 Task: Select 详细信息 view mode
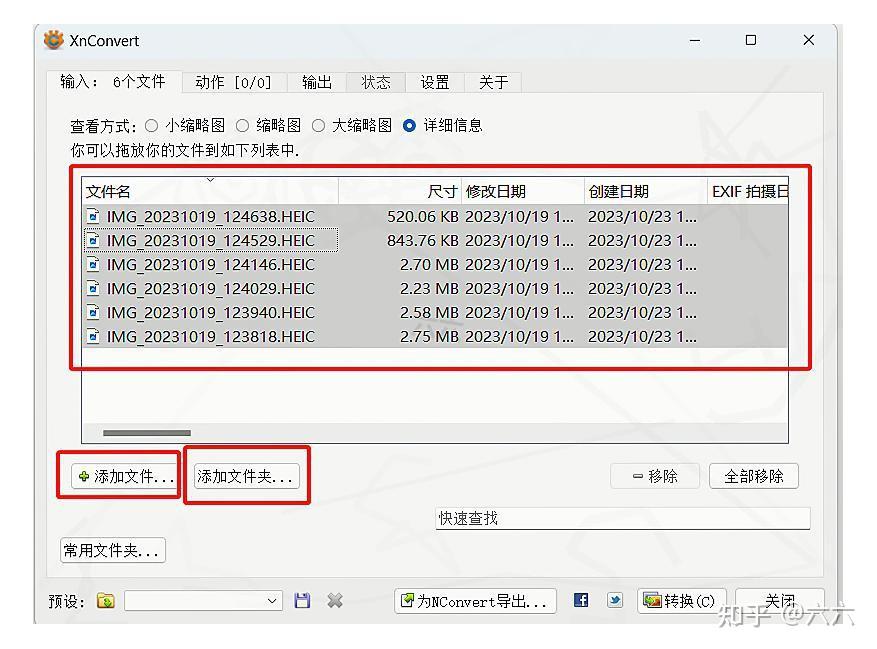(409, 125)
